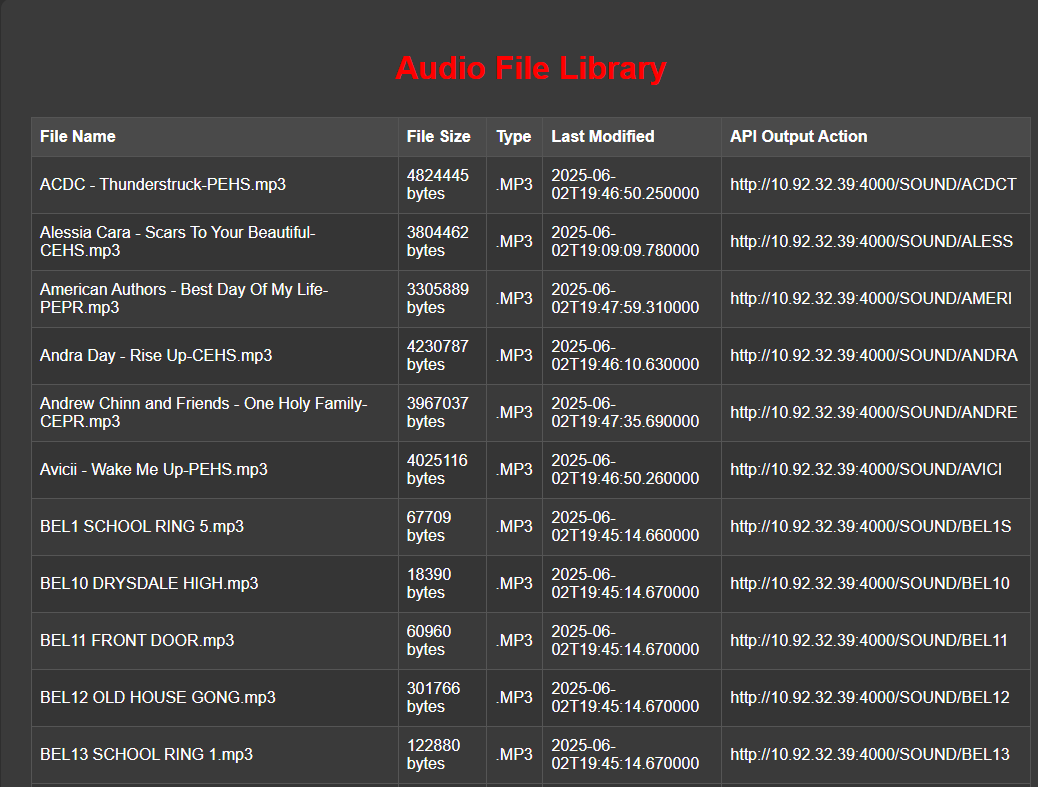Viewport: 1038px width, 787px height.
Task: Click the BEL10 DRYSDALE HIGH.mp3 filename
Action: point(149,583)
